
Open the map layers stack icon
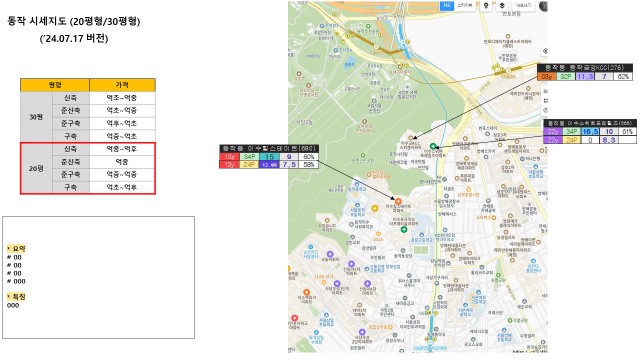coord(502,6)
